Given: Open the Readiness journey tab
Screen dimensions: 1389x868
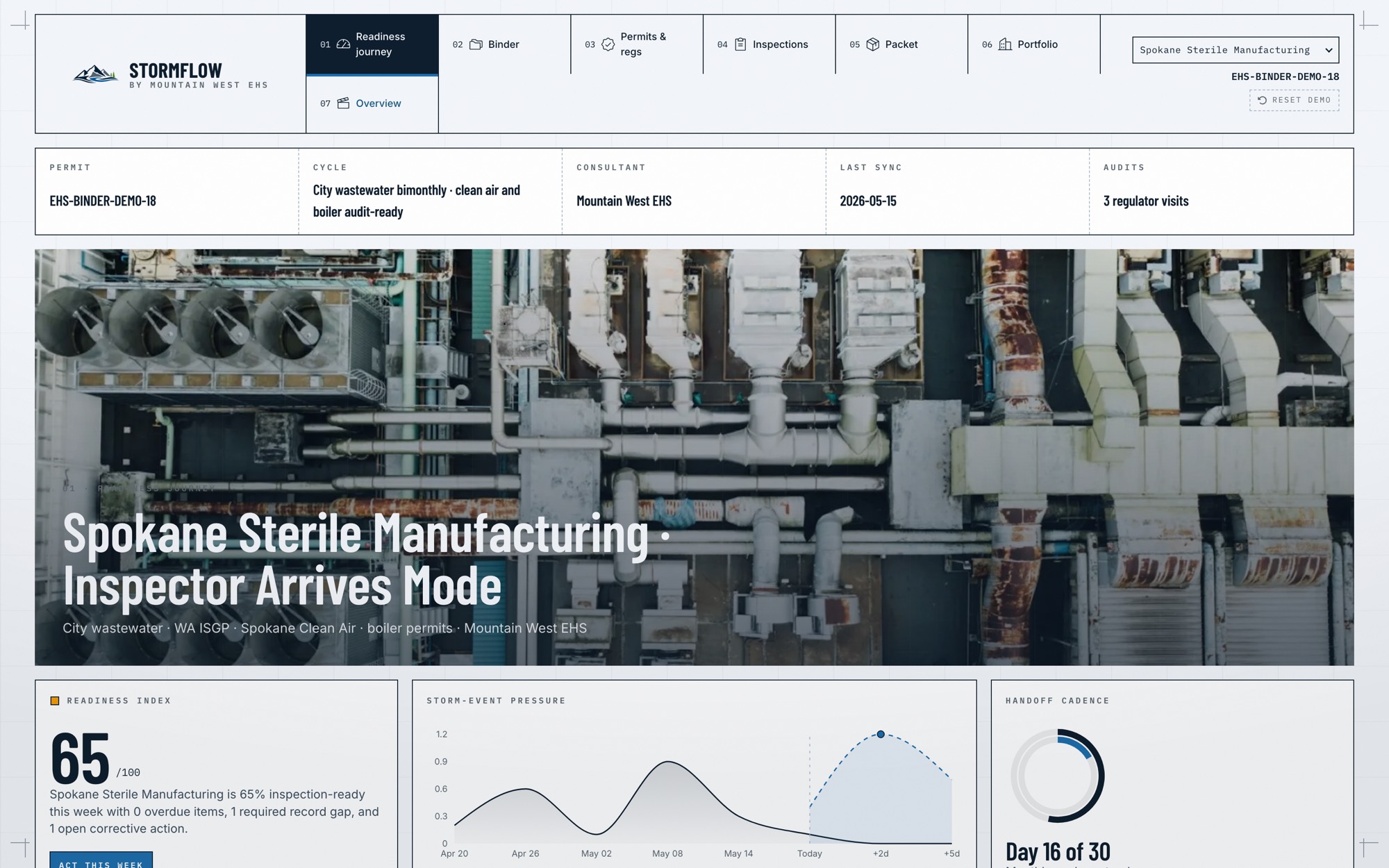Looking at the screenshot, I should pos(372,44).
